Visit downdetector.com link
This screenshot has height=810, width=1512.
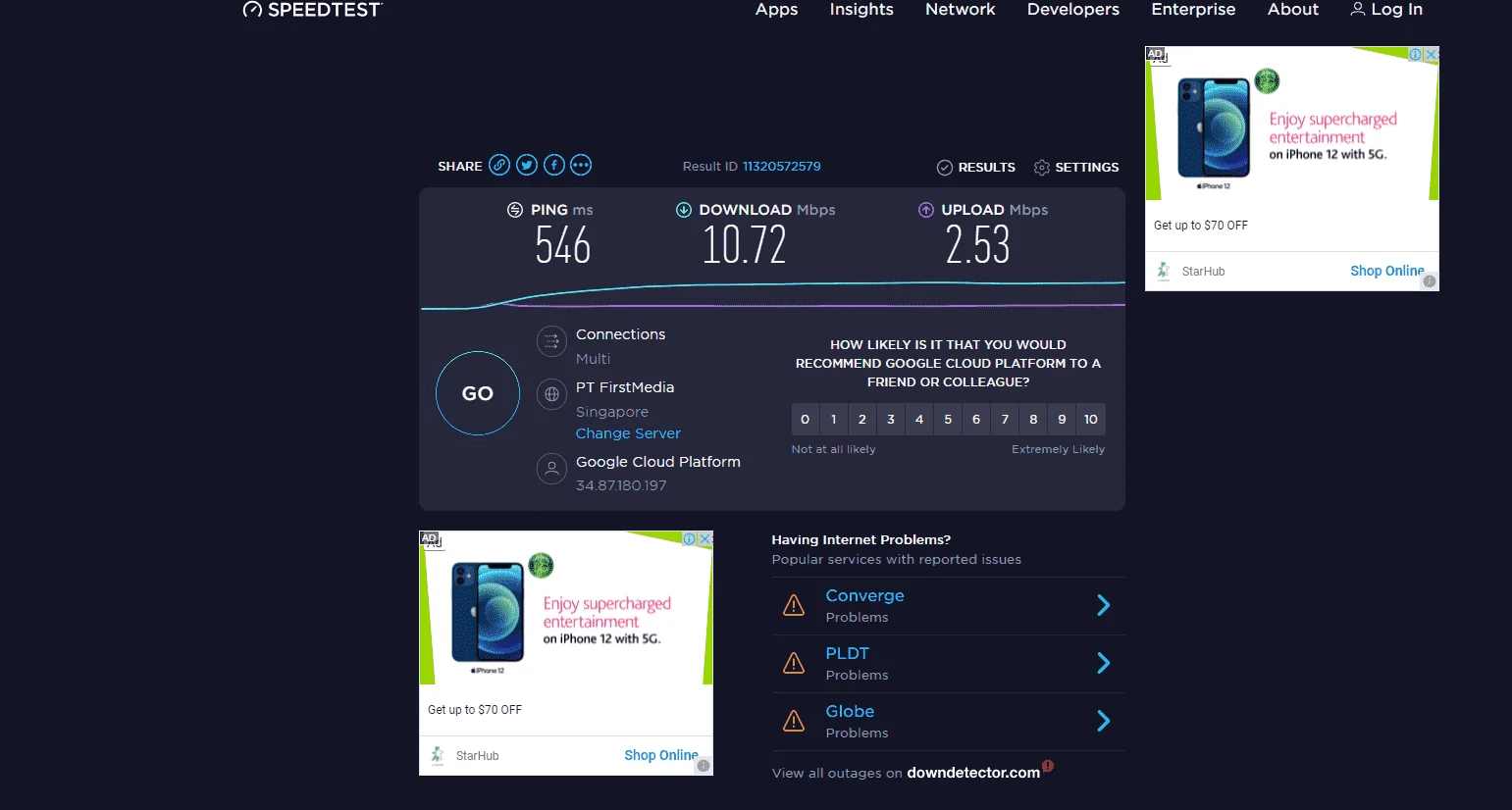pos(973,773)
